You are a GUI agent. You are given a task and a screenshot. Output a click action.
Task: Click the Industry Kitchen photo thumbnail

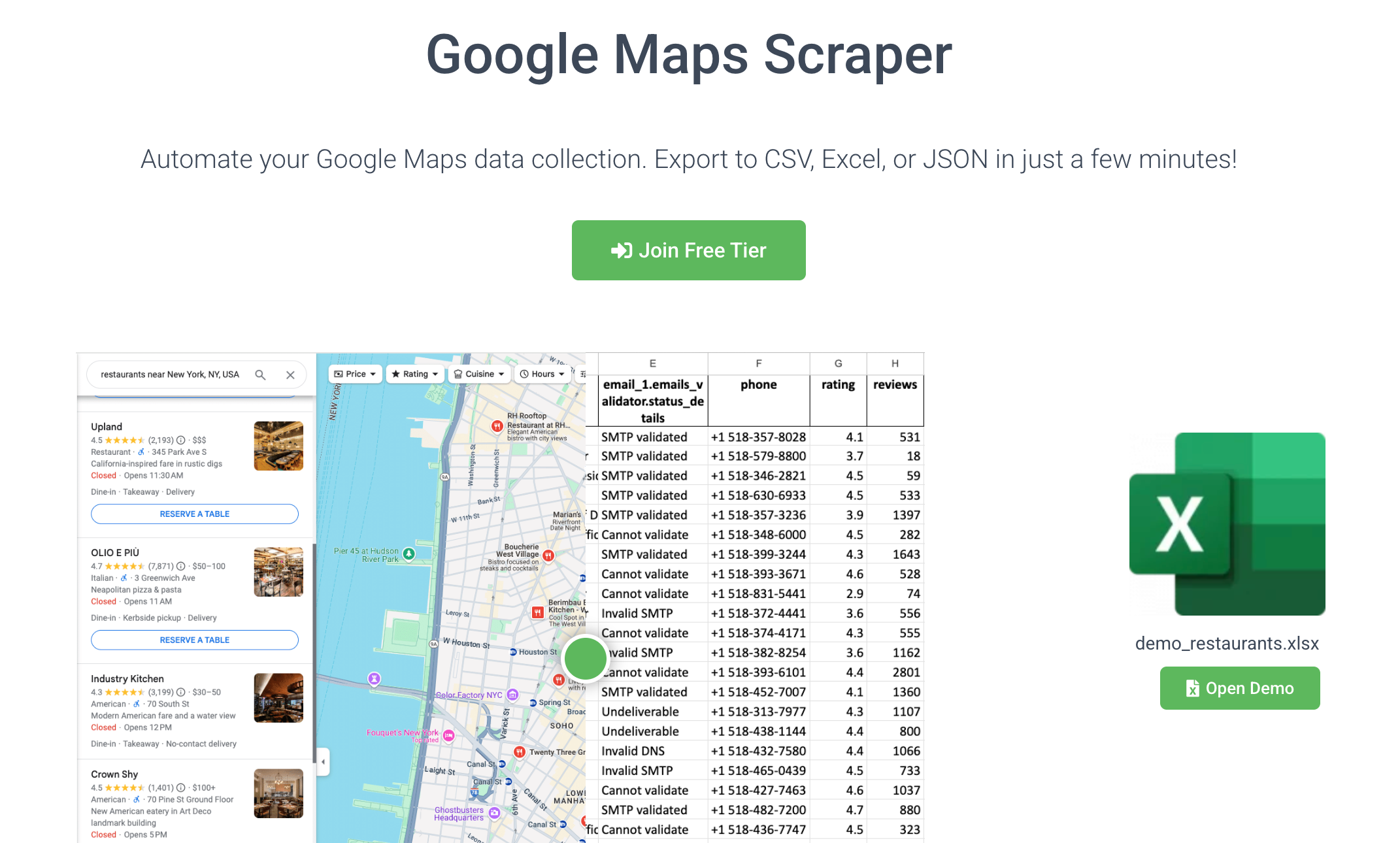pyautogui.click(x=278, y=698)
